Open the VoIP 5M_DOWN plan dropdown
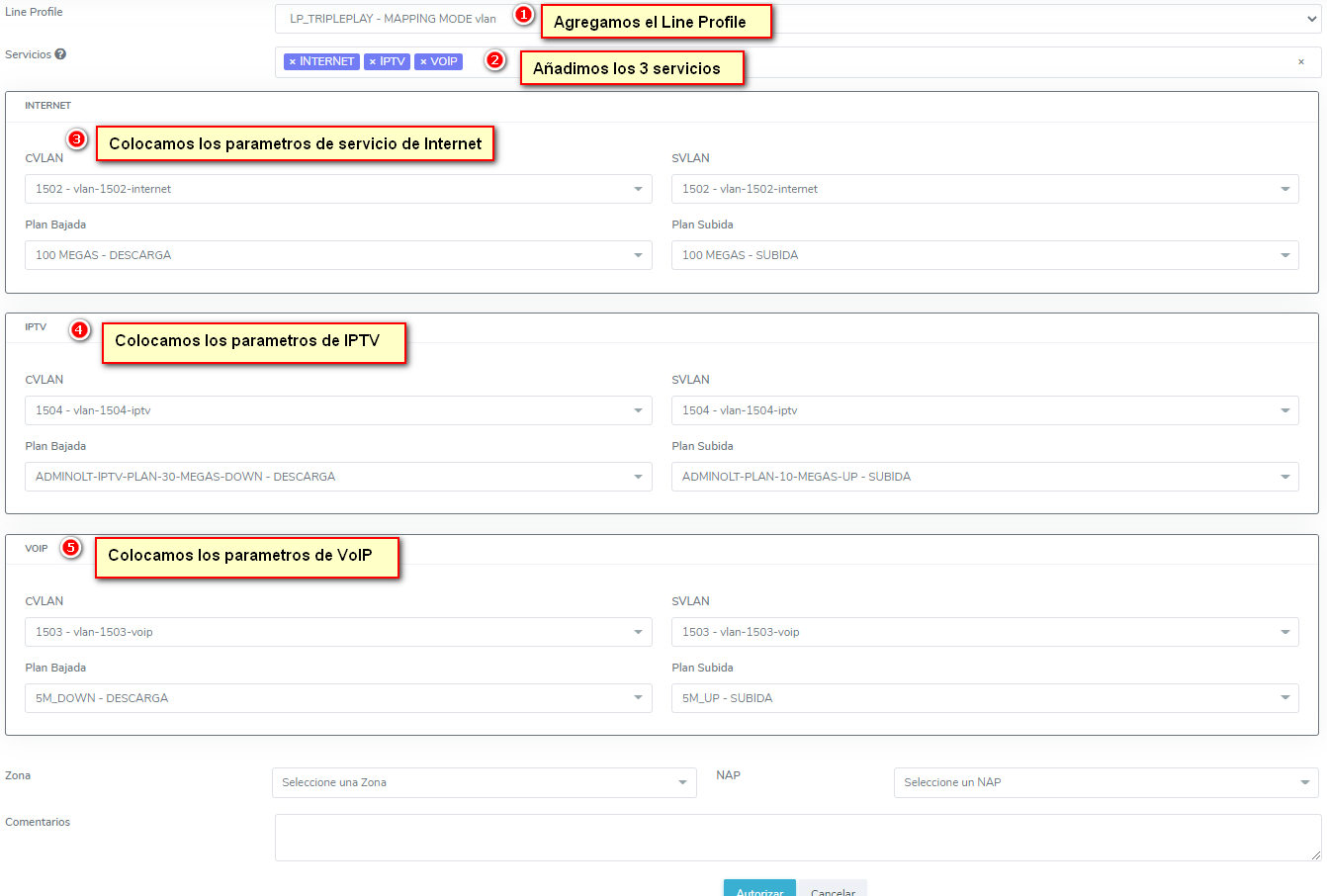The width and height of the screenshot is (1327, 896). (337, 698)
